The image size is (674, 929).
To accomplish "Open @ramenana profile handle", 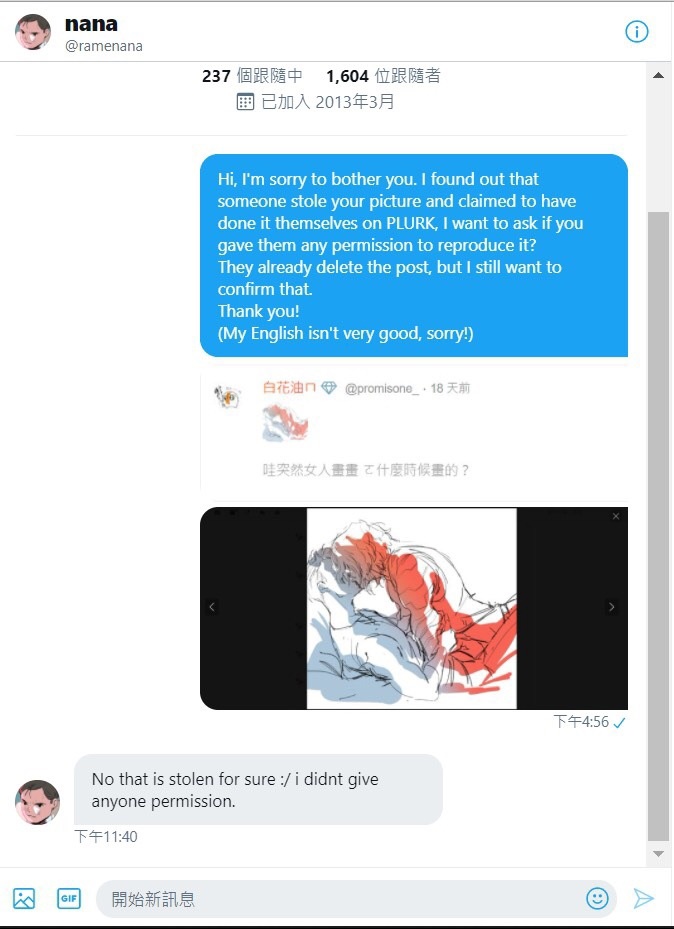I will tap(104, 46).
